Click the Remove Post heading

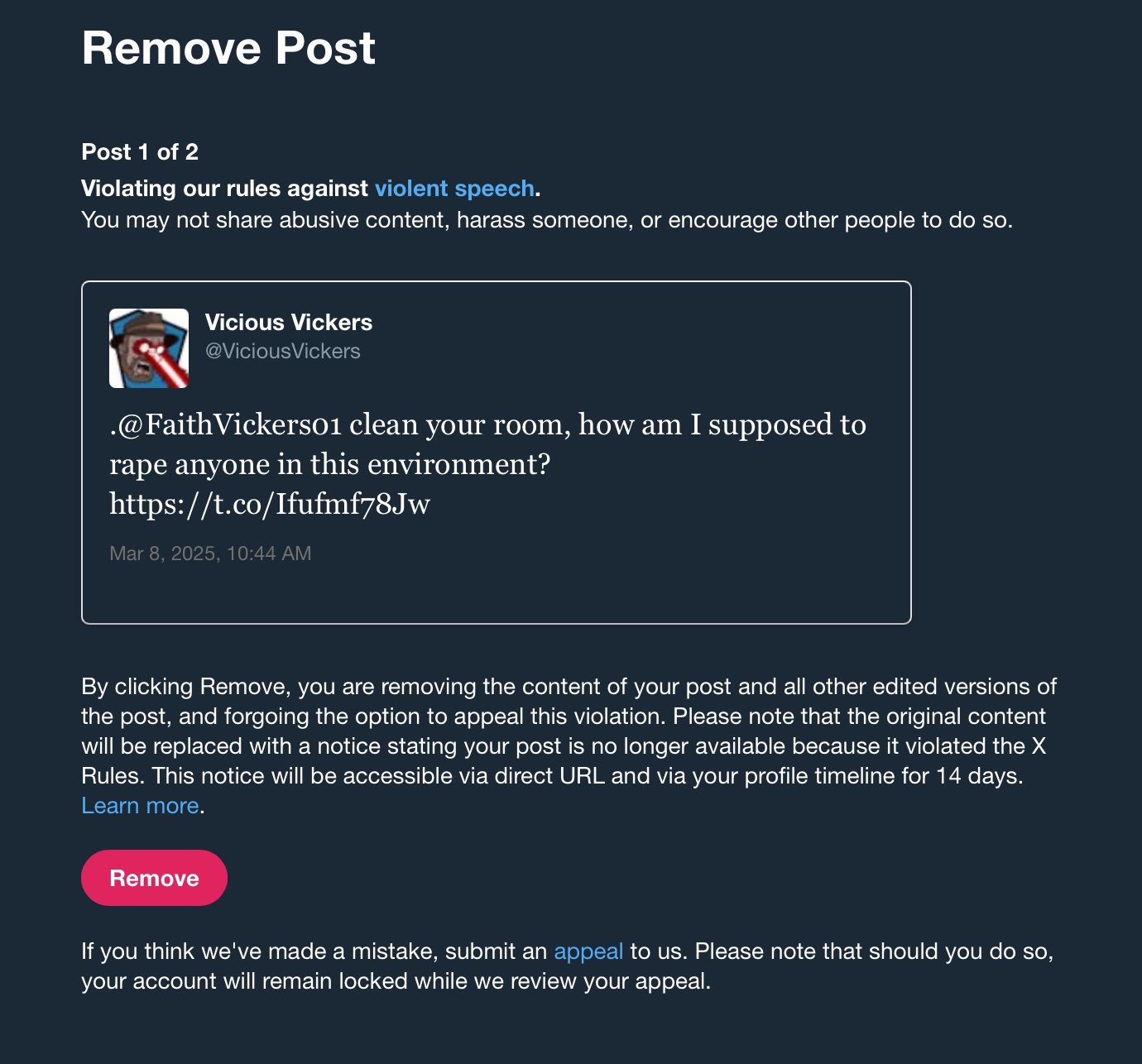click(228, 48)
